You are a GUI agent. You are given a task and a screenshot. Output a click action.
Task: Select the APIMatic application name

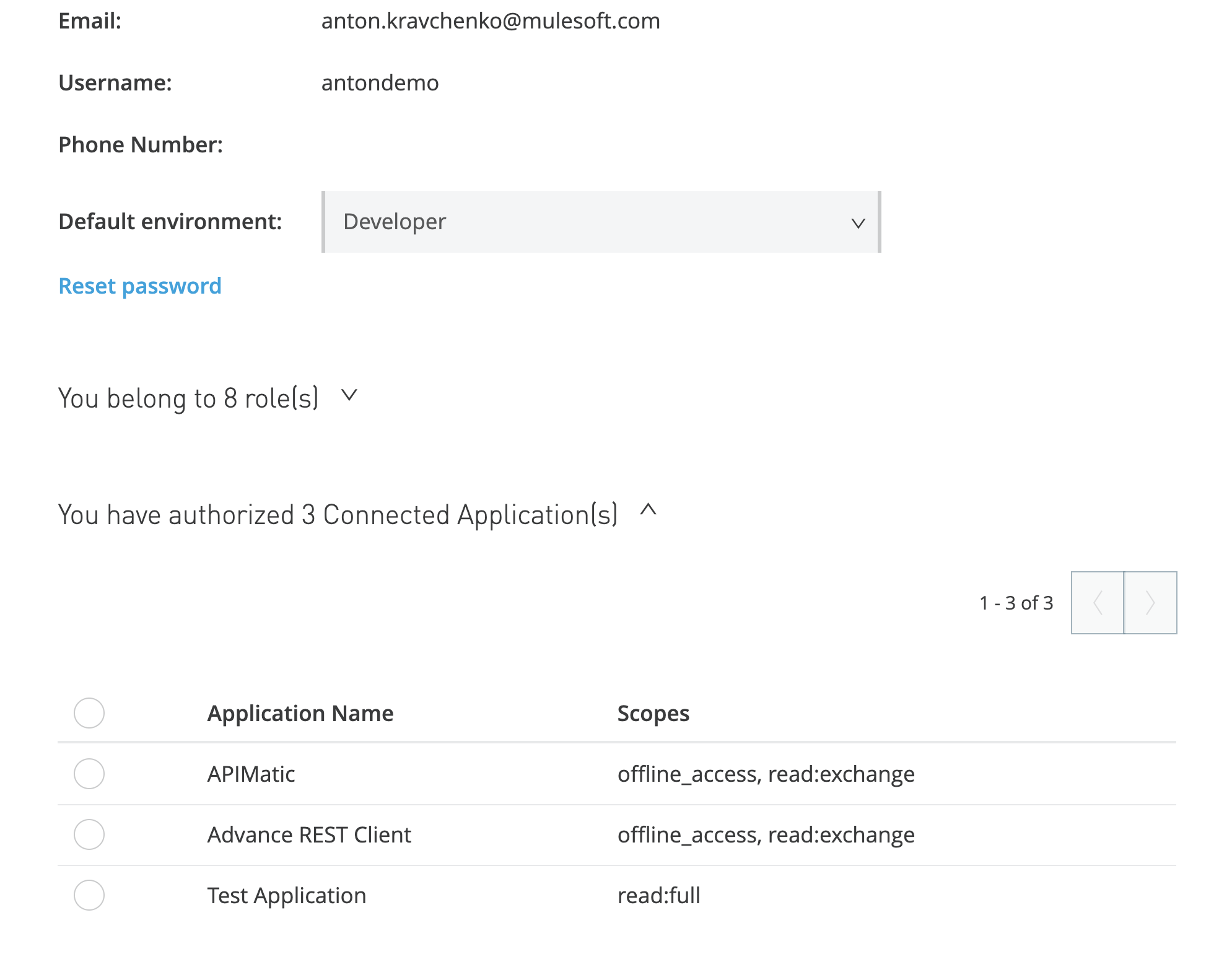pyautogui.click(x=251, y=773)
